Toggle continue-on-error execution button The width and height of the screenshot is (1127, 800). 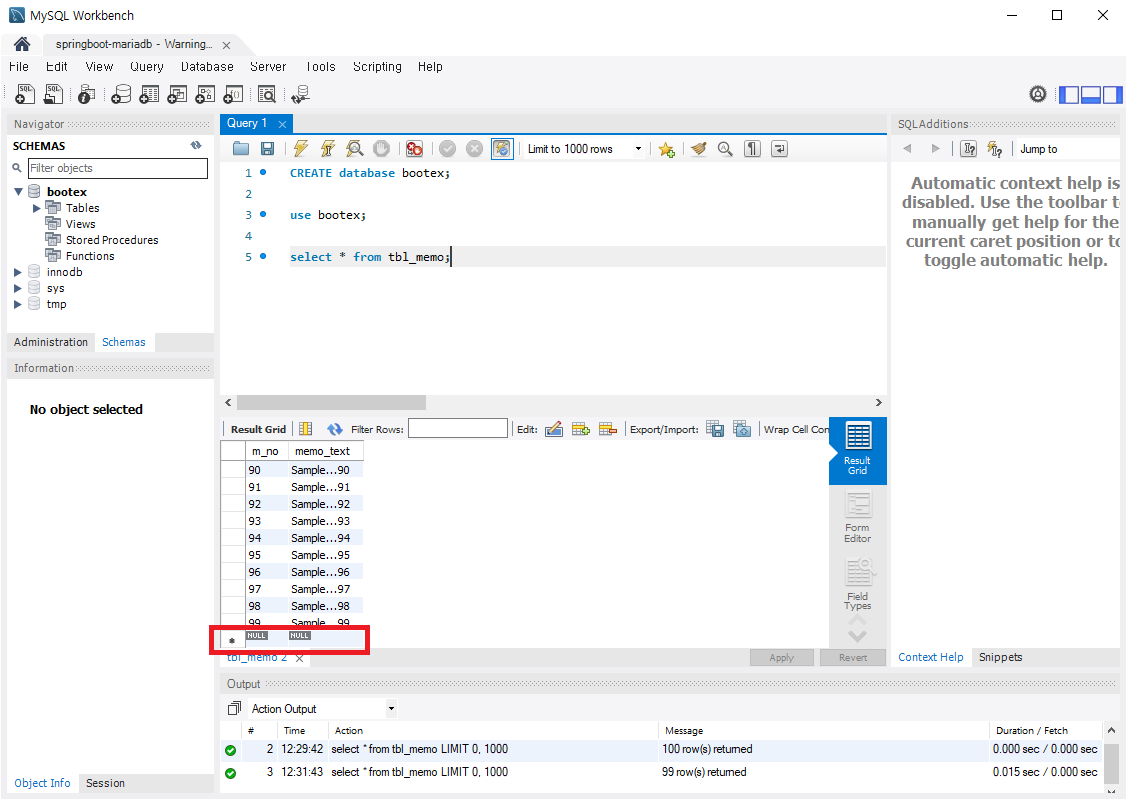point(414,149)
